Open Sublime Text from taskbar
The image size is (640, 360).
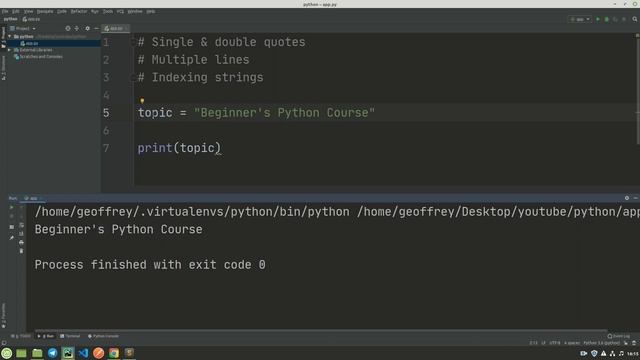pyautogui.click(x=129, y=353)
